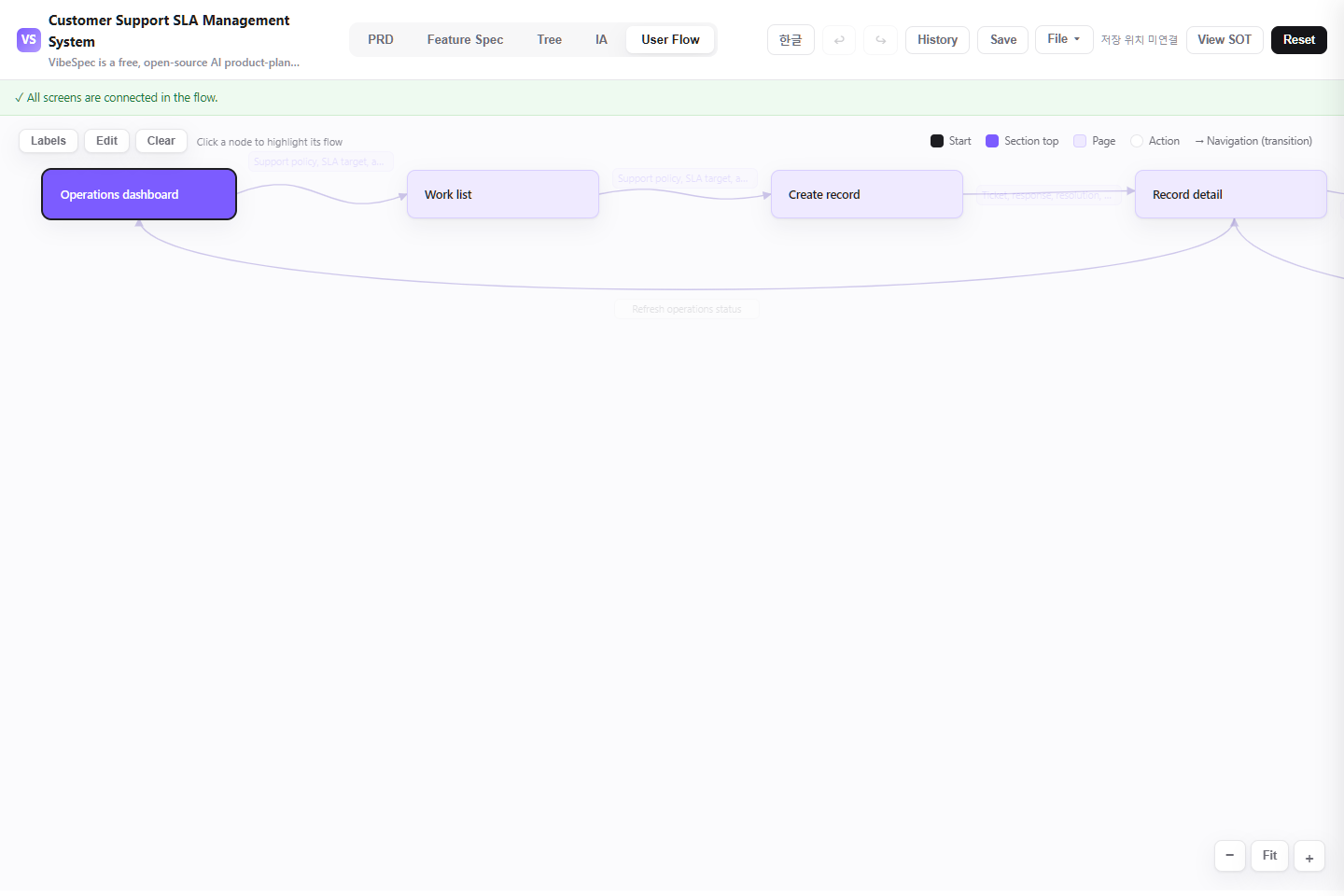
Task: Switch to the Feature Spec tab
Action: tap(465, 40)
